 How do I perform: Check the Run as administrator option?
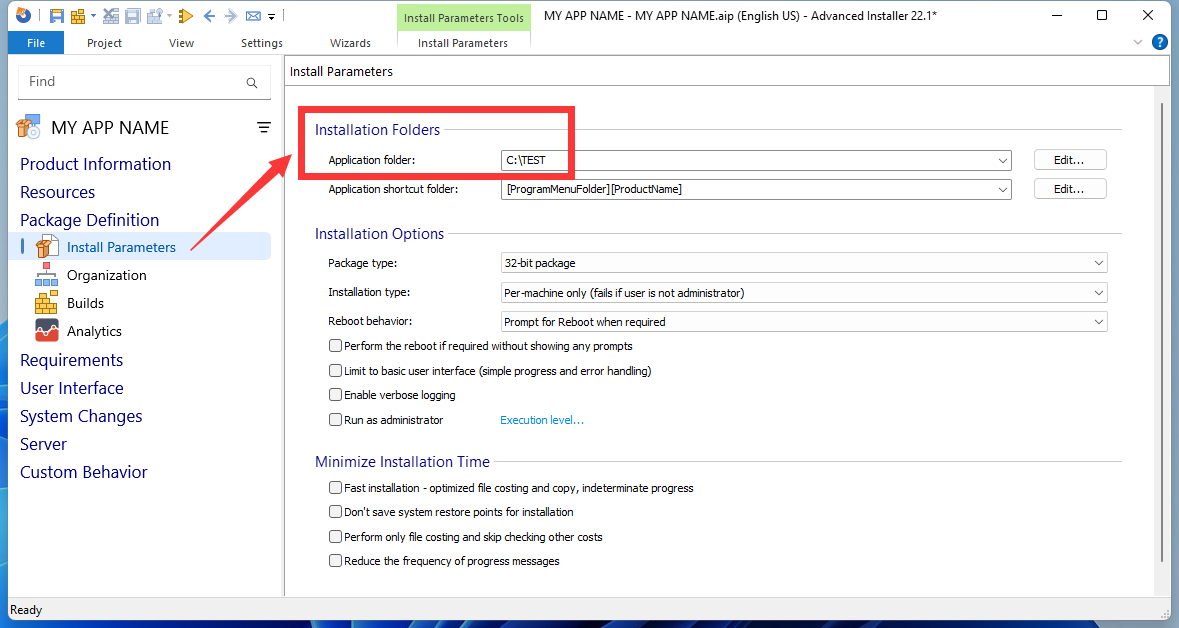click(336, 420)
